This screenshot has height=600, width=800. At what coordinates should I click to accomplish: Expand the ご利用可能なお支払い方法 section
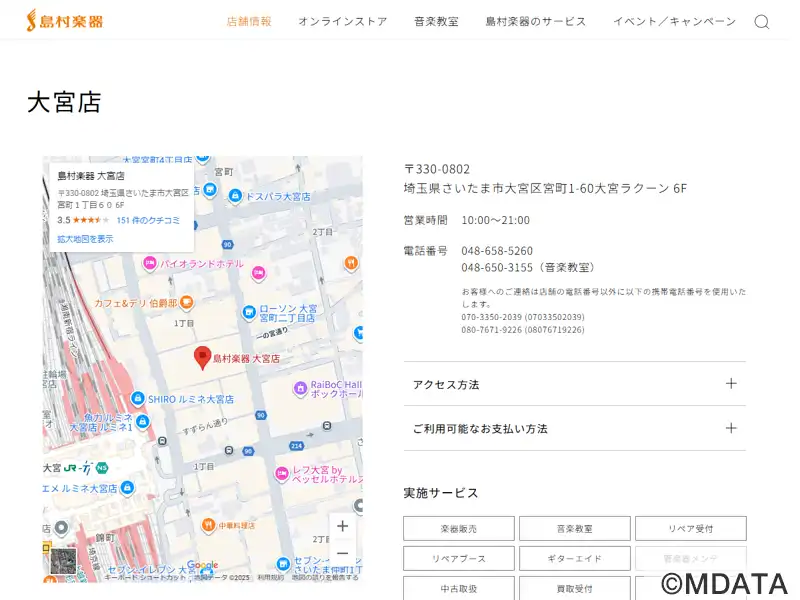click(574, 429)
